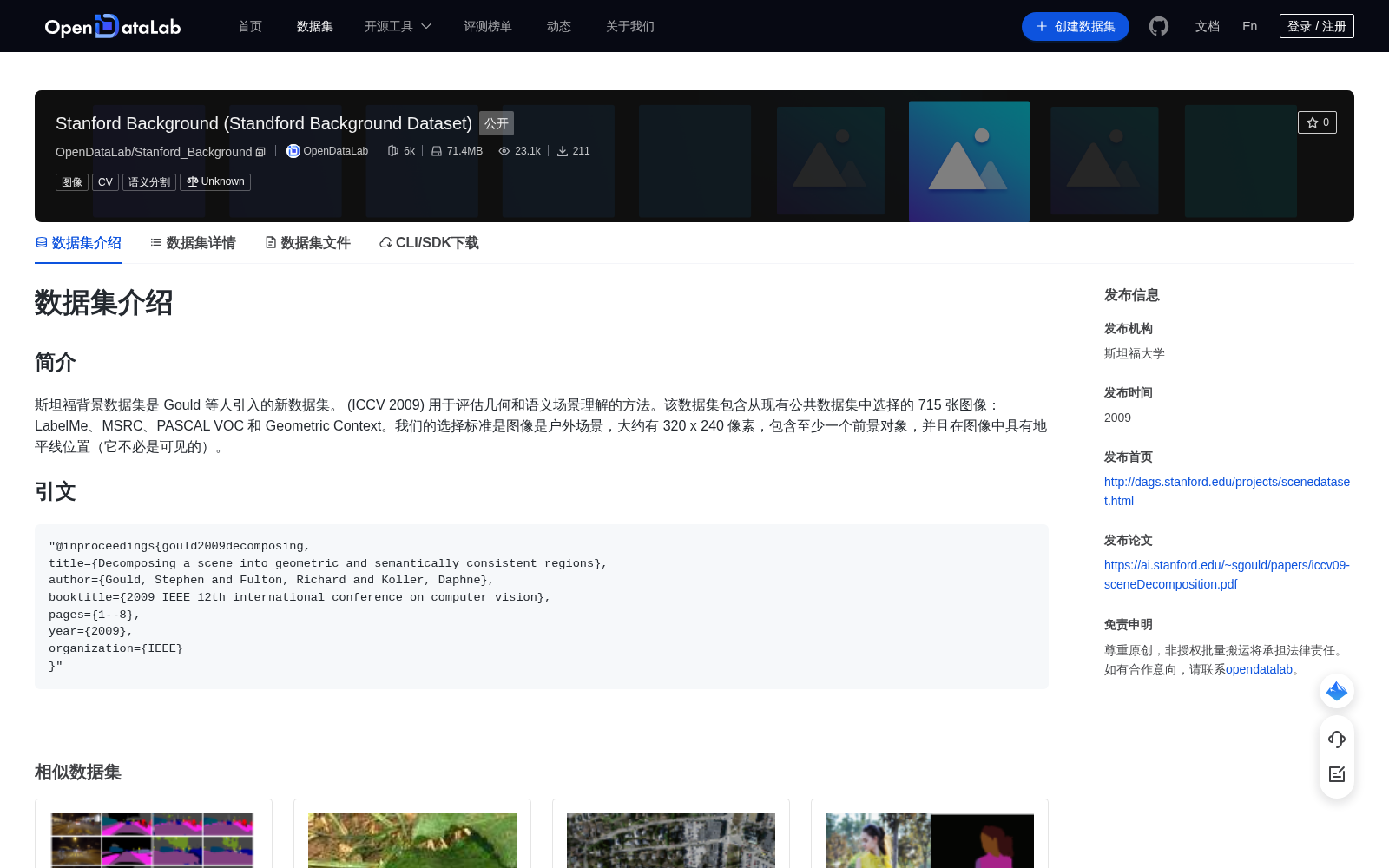Click the 语义分割 tag
Screen dimensions: 1389x868
pyautogui.click(x=149, y=182)
